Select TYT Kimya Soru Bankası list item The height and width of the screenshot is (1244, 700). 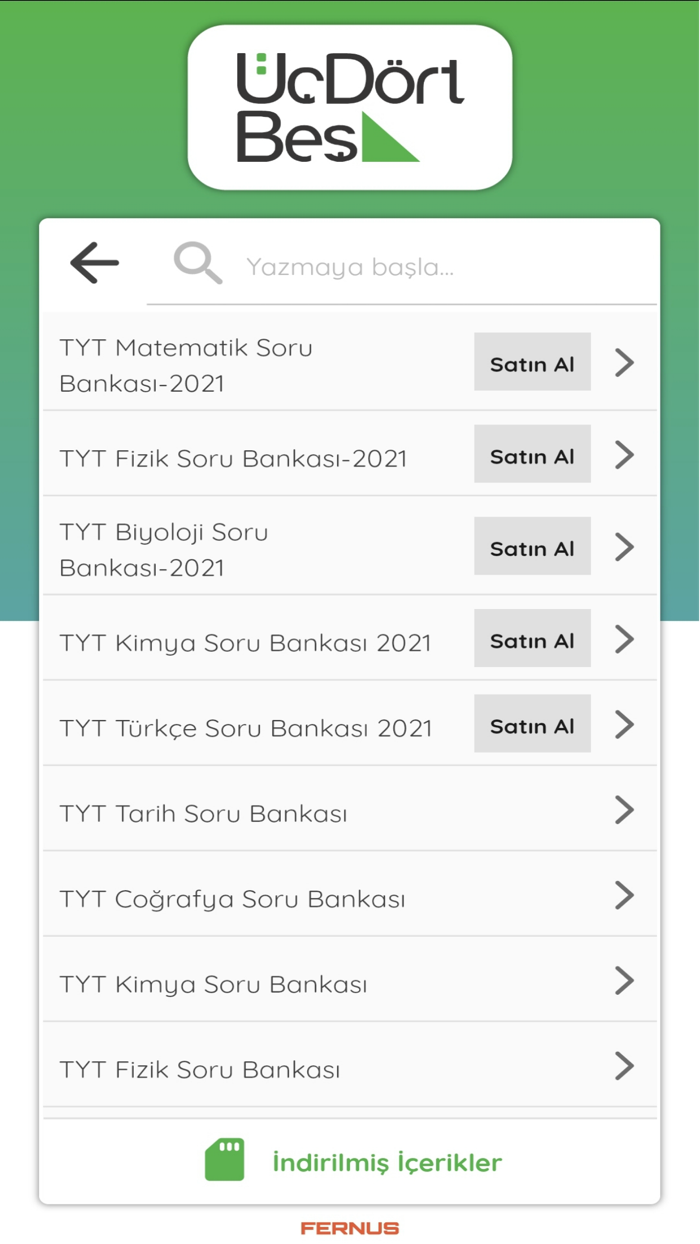pyautogui.click(x=350, y=979)
